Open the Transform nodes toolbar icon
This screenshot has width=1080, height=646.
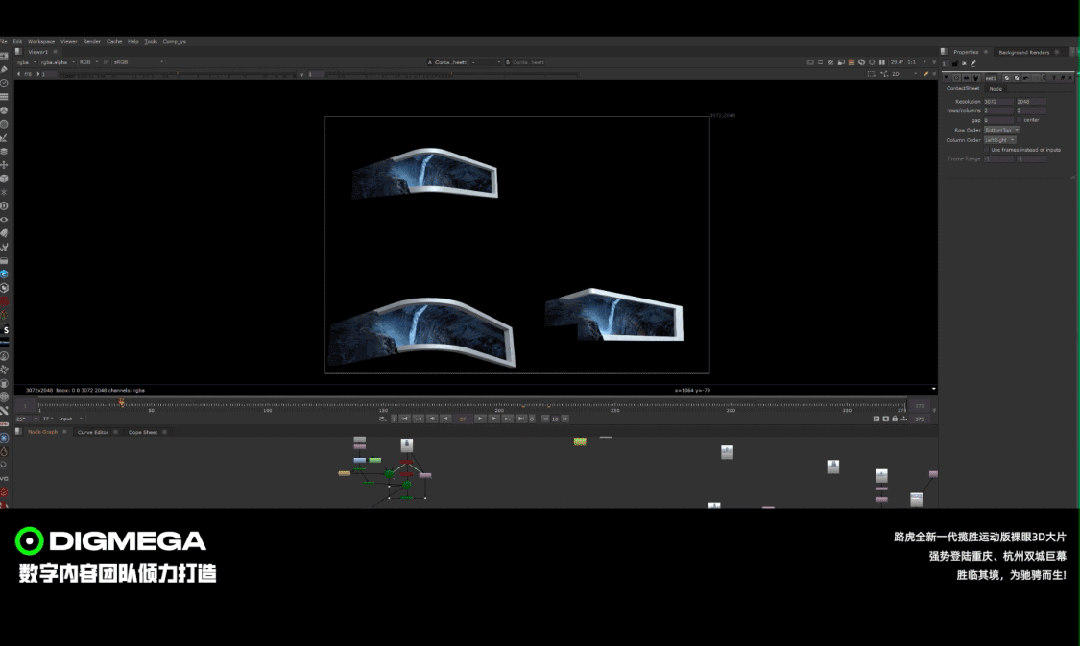pyautogui.click(x=4, y=165)
